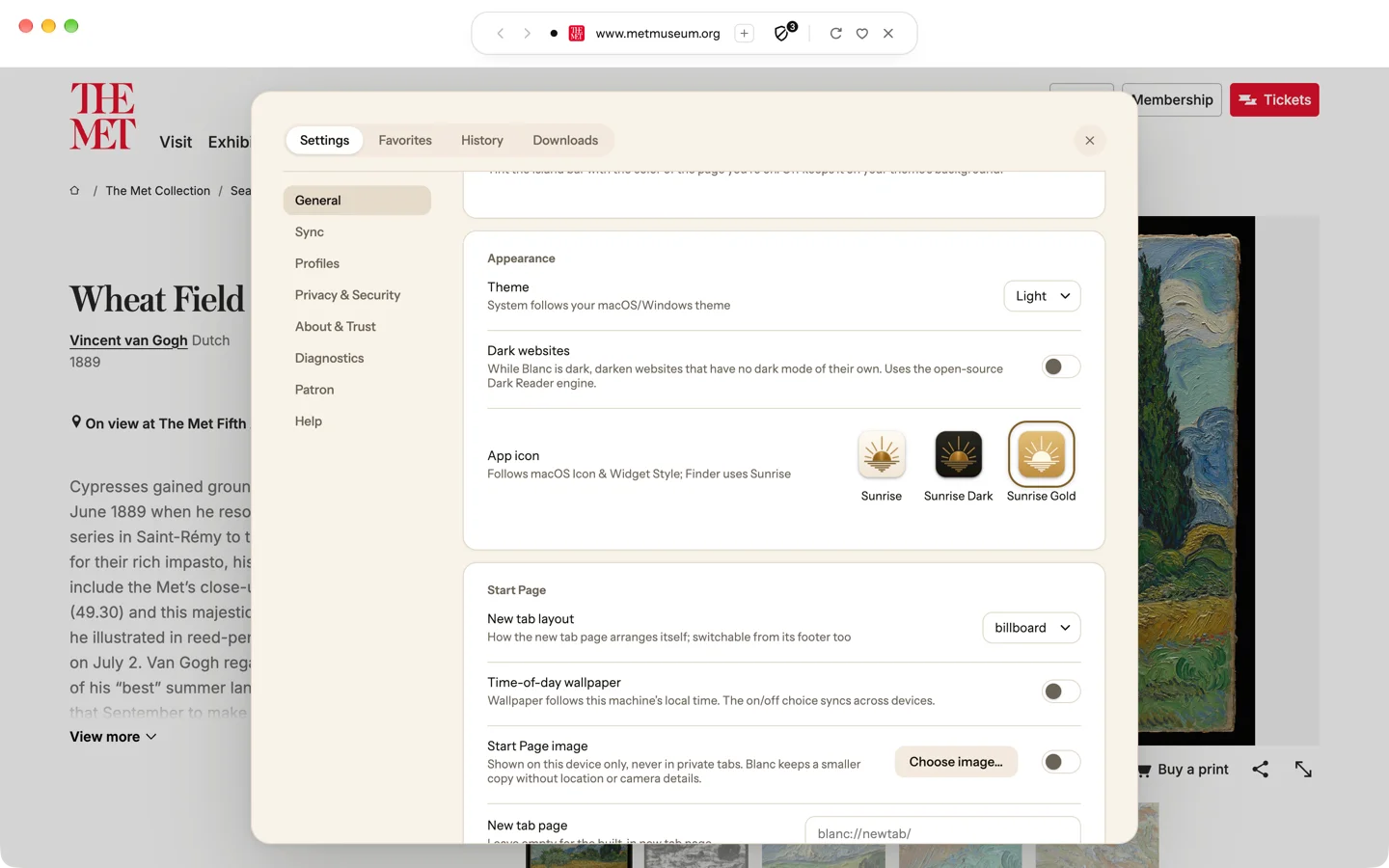Expand the artwork image fullscreen
1389x868 pixels.
pyautogui.click(x=1303, y=770)
